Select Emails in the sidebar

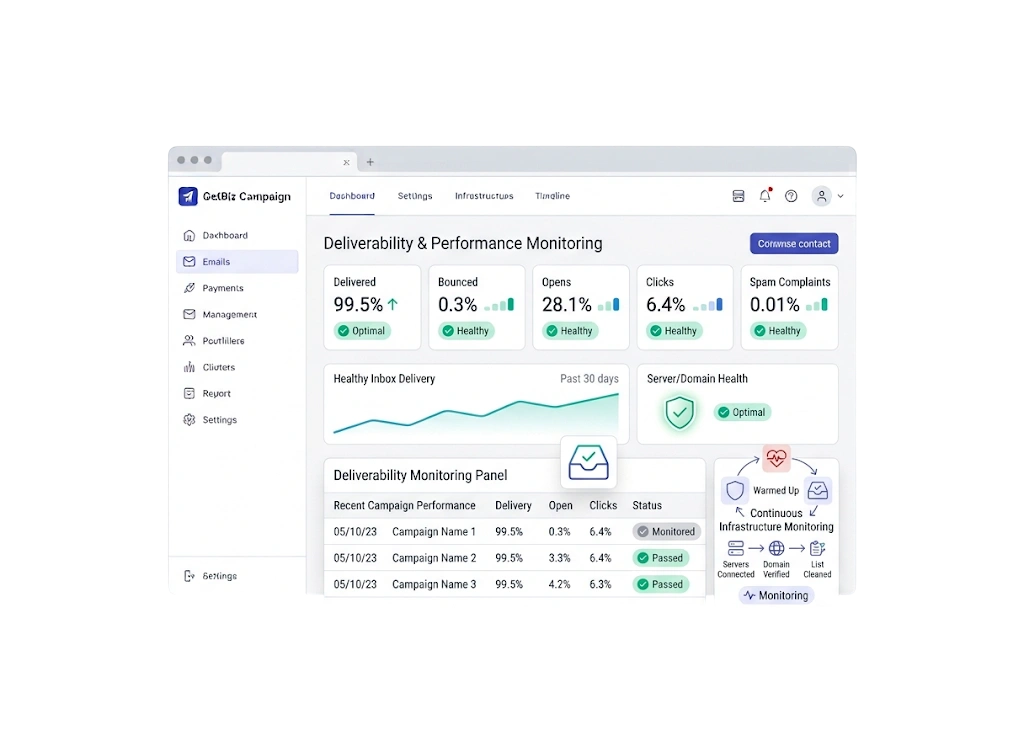(237, 262)
